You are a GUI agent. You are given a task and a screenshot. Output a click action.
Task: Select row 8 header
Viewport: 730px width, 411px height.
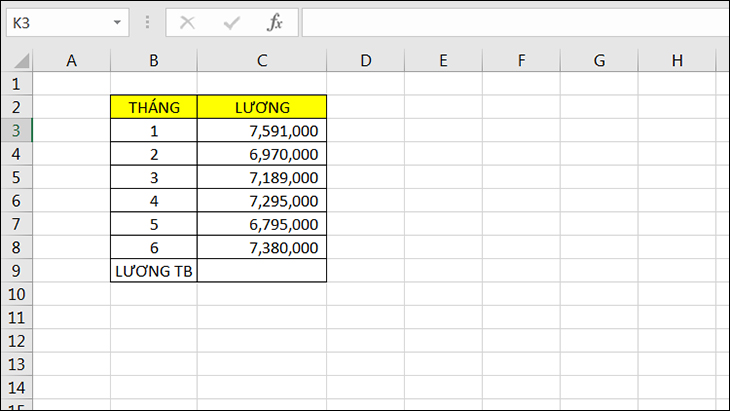17,247
